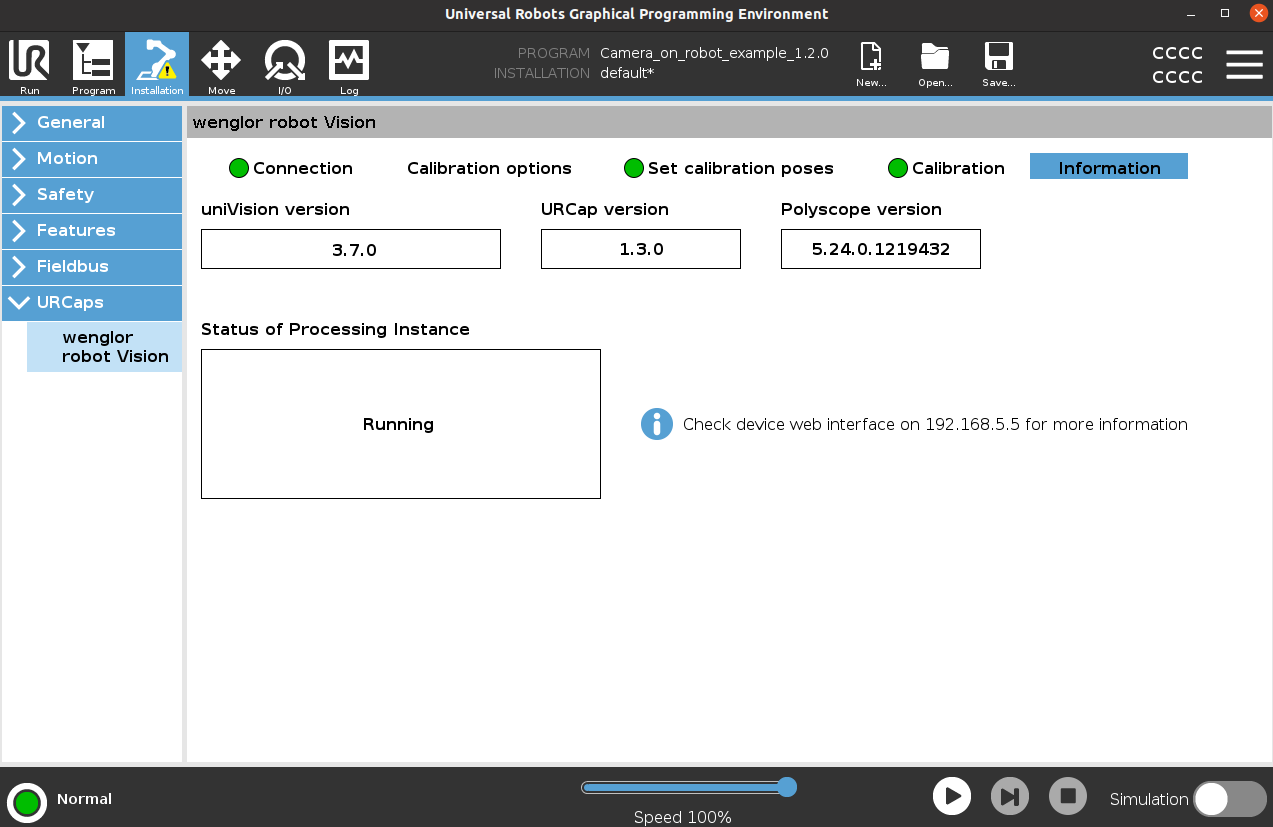Click the Running status box

click(401, 424)
